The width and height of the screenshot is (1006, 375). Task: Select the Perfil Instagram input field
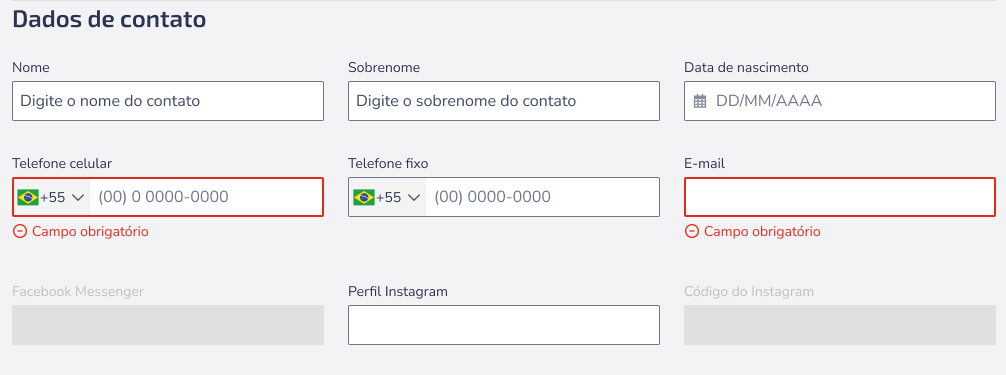coord(504,325)
